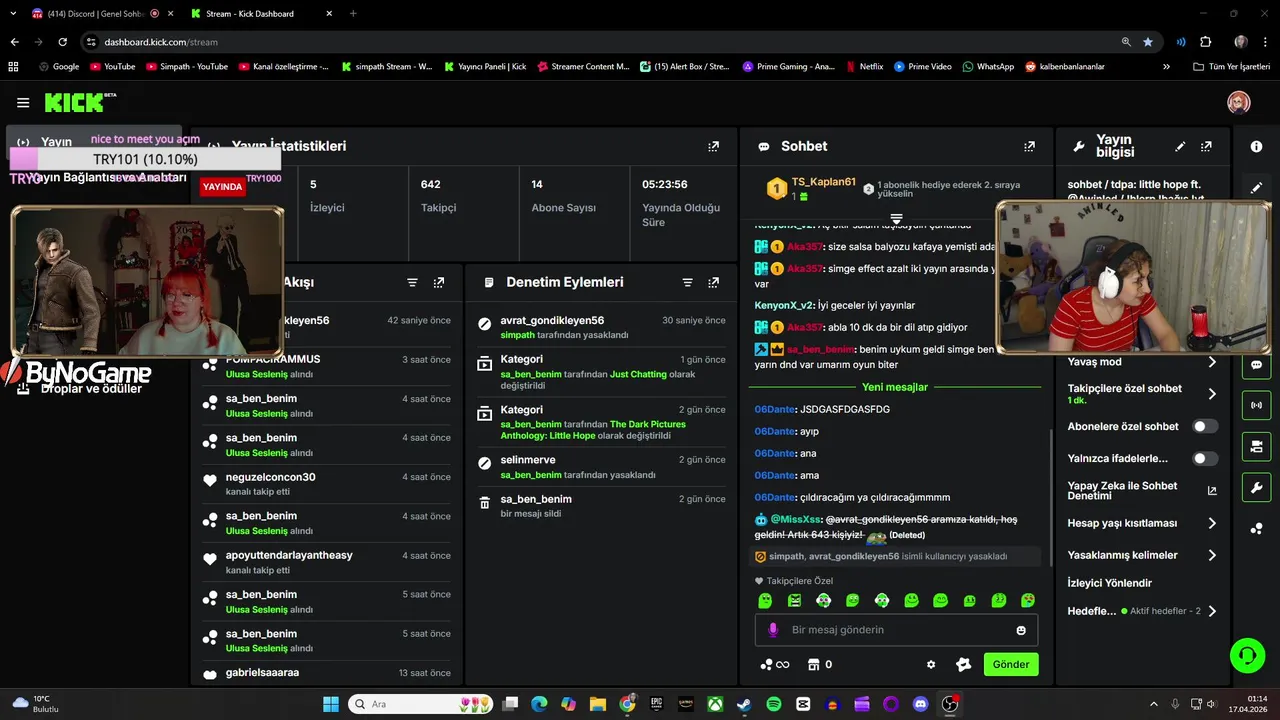1280x720 pixels.
Task: Open chat settings gear icon
Action: pyautogui.click(x=931, y=664)
